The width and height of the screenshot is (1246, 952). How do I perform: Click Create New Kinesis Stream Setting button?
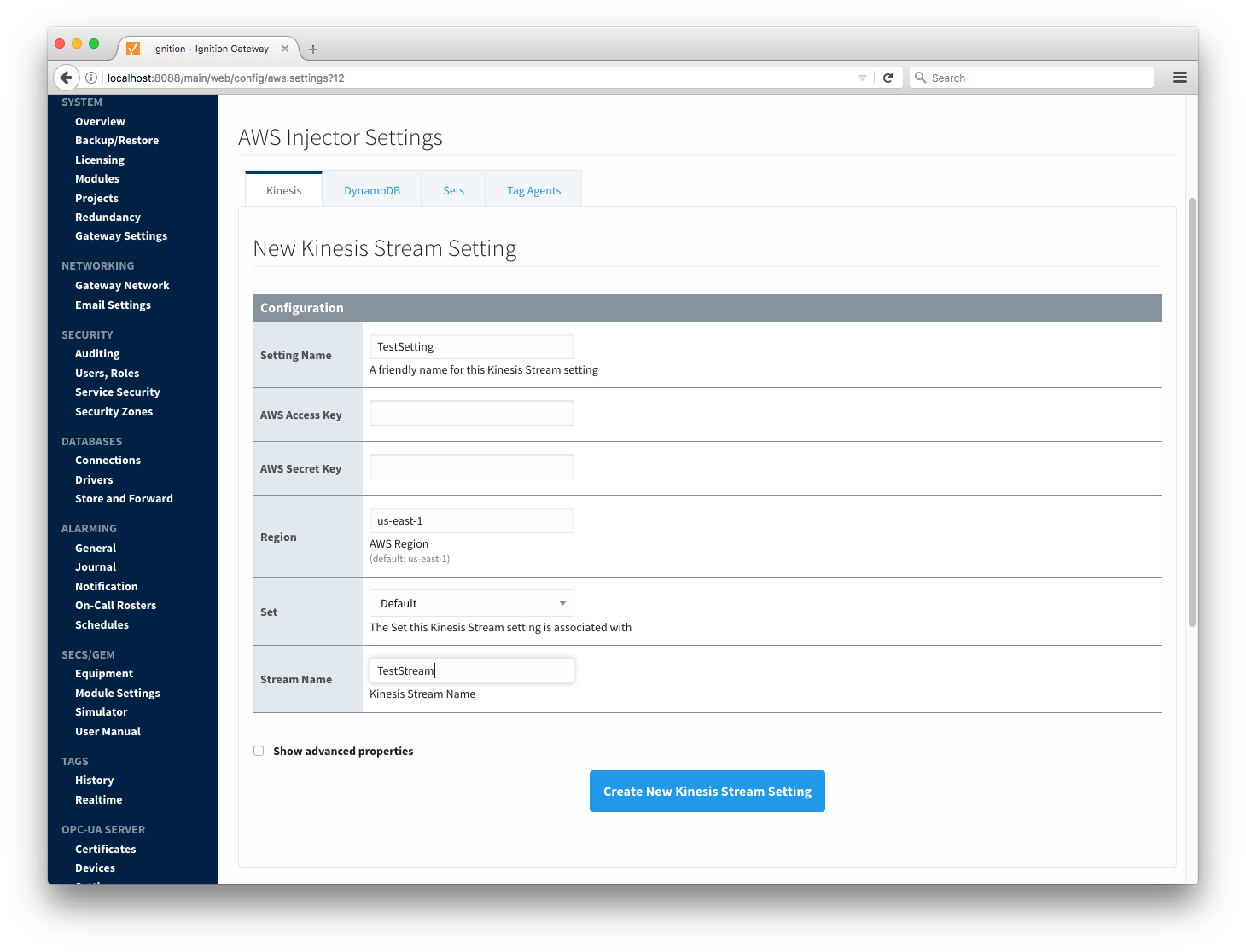pos(707,792)
